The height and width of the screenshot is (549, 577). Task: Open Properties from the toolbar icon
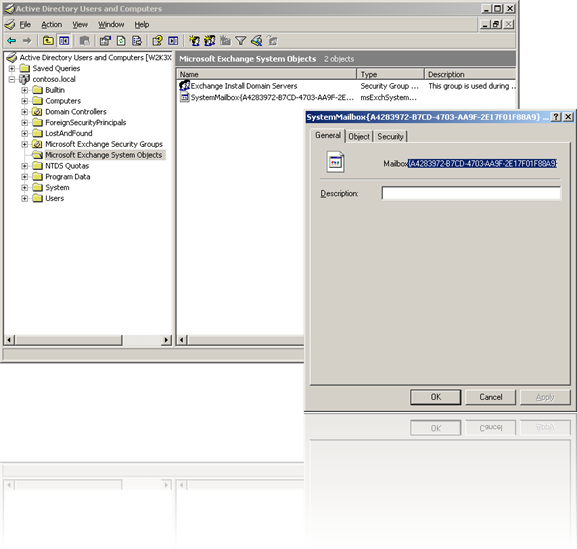[105, 40]
